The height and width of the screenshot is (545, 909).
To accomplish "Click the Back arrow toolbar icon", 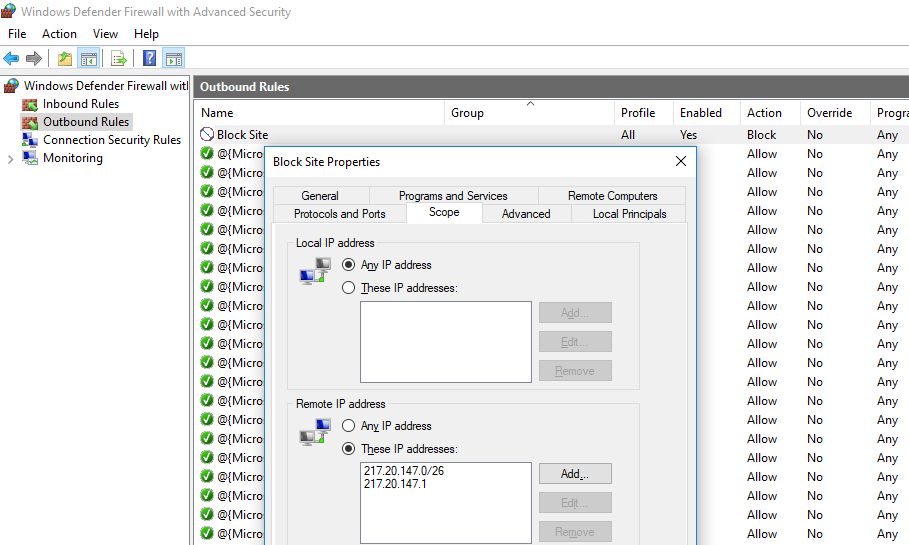I will tap(12, 59).
